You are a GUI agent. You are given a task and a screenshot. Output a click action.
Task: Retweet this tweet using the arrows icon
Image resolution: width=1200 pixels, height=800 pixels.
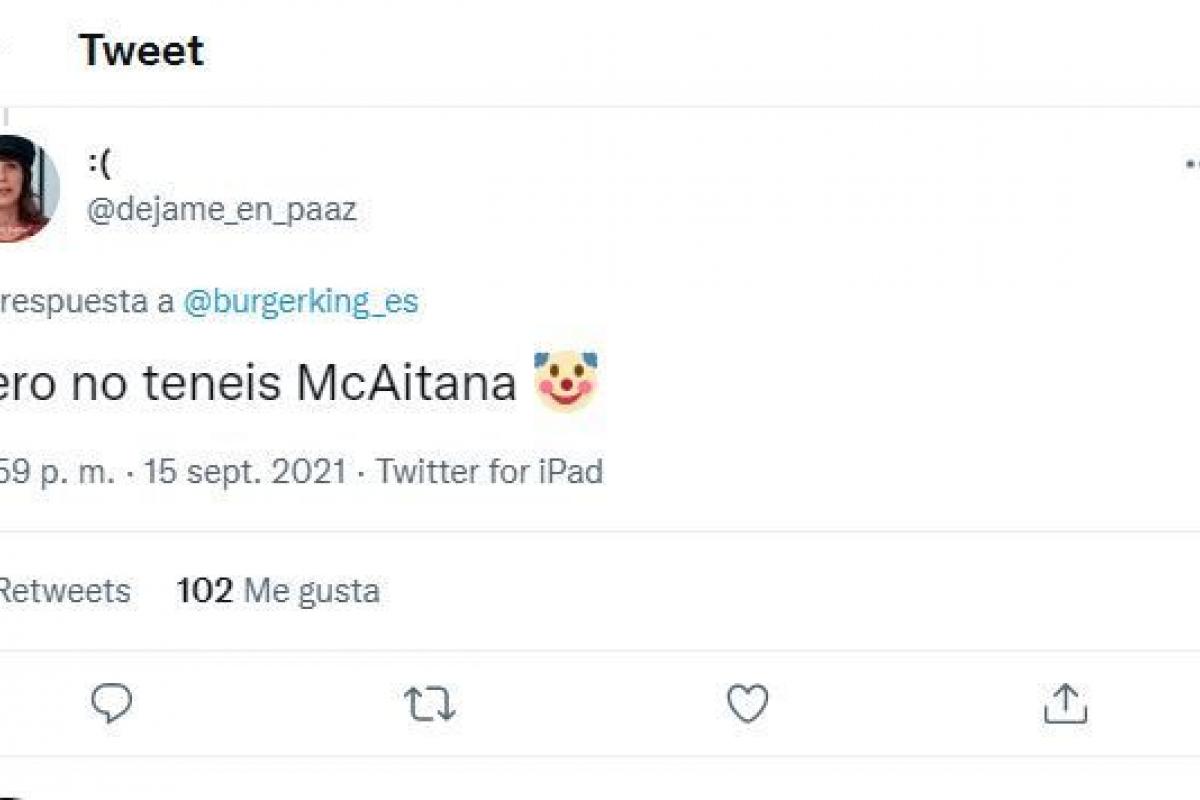coord(430,705)
